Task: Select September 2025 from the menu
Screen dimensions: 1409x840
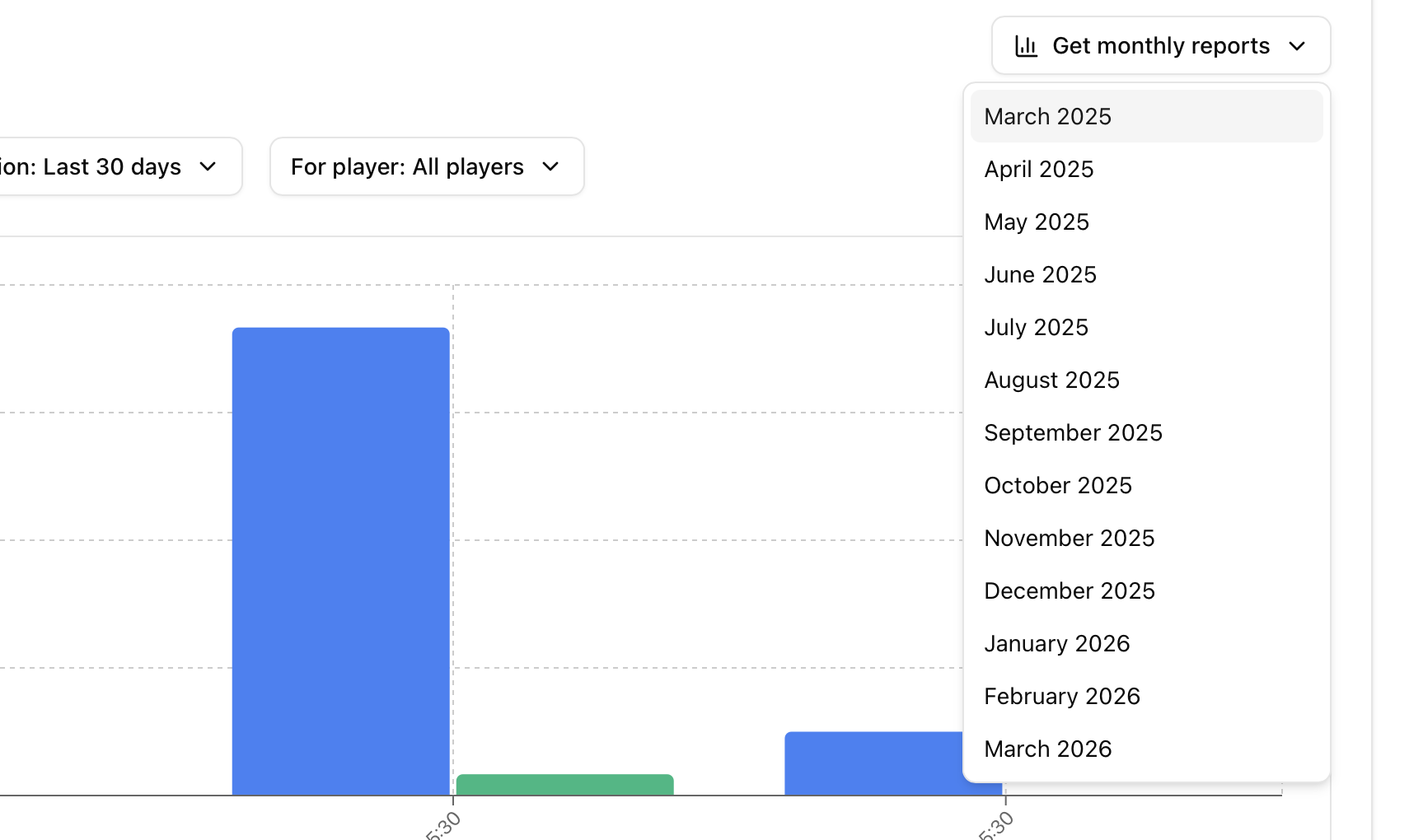Action: coord(1074,432)
